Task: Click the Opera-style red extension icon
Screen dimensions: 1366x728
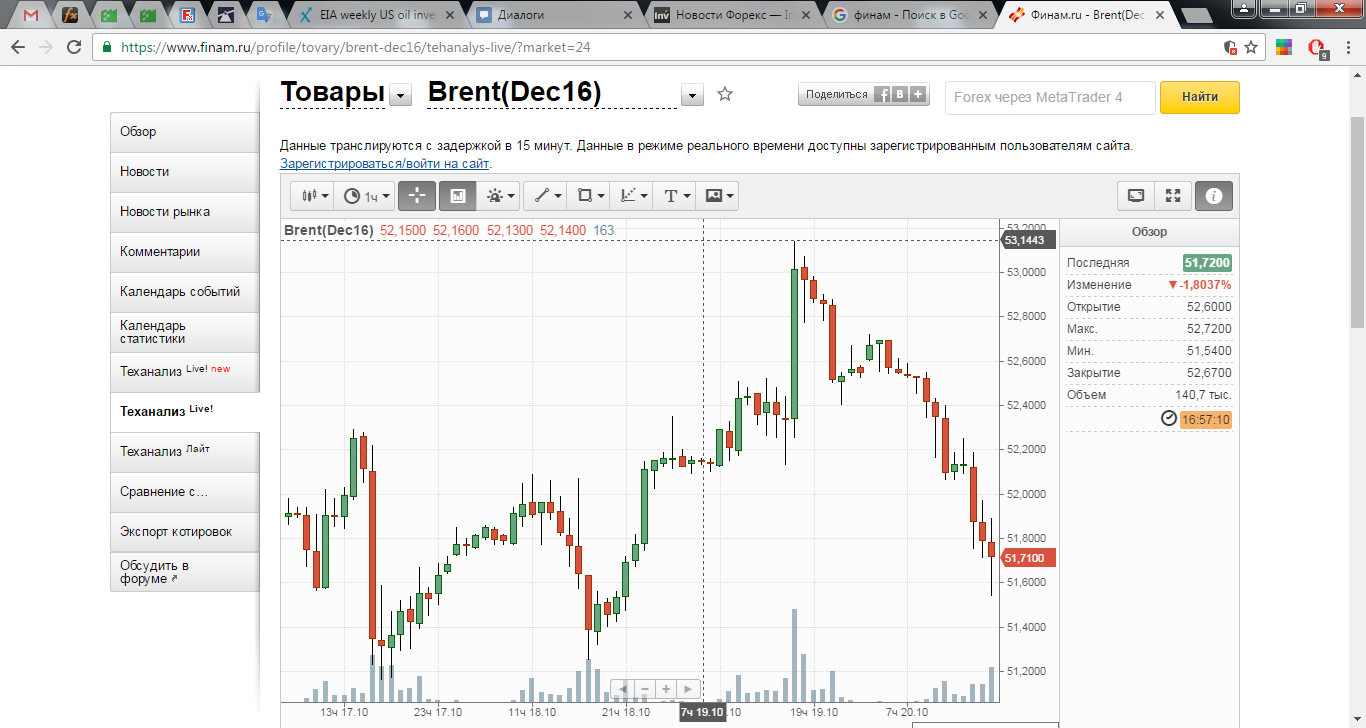Action: coord(1317,47)
